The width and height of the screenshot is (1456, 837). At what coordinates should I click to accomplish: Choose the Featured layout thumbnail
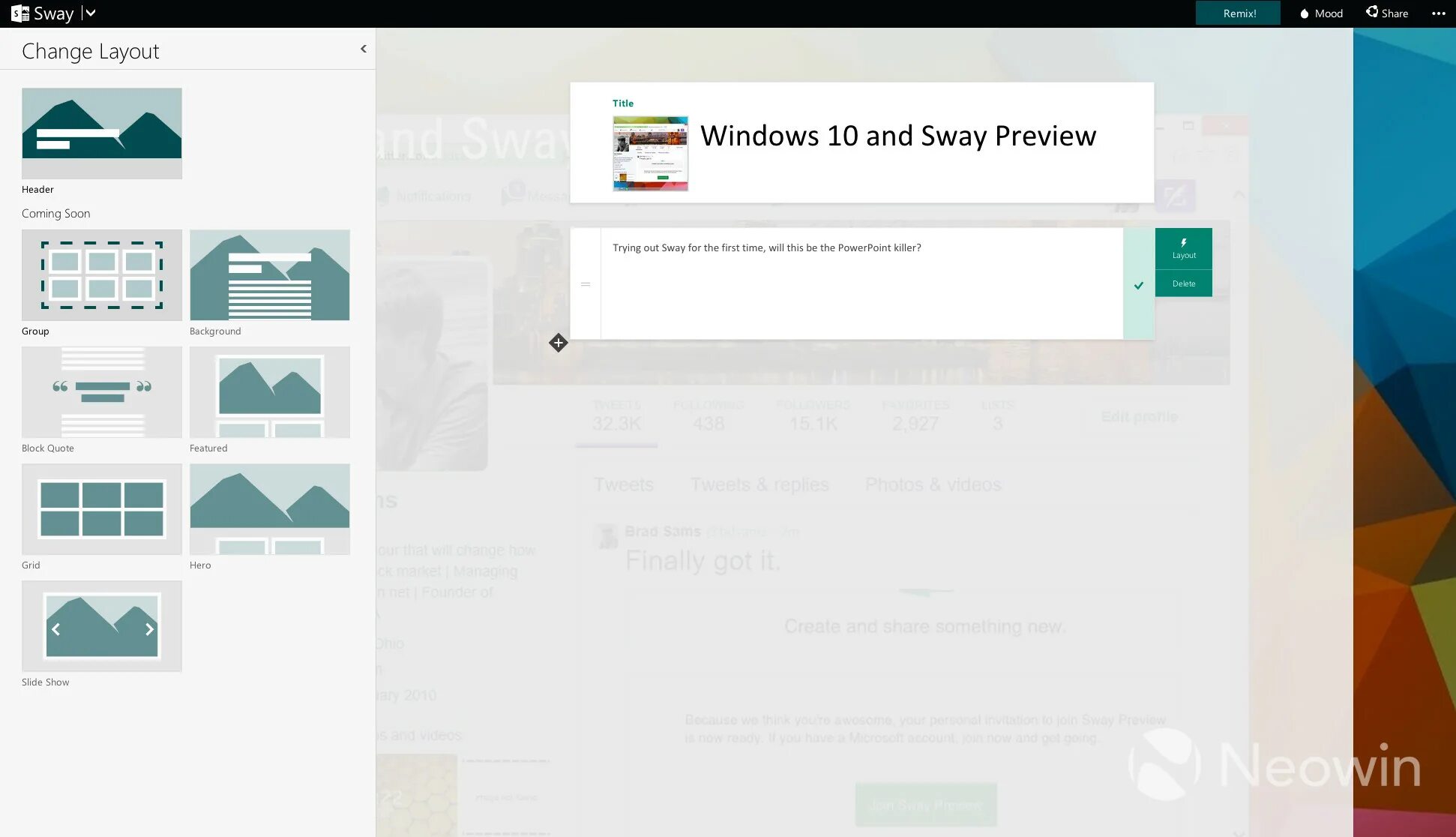pos(269,391)
